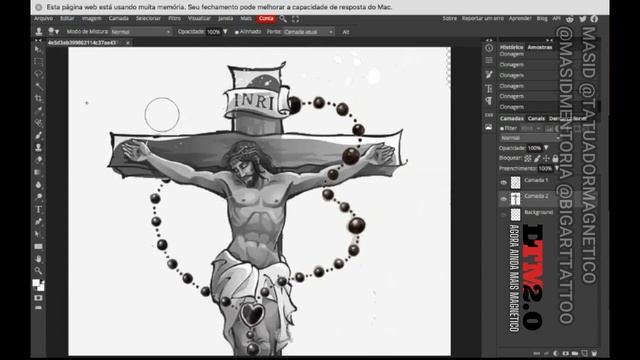640x360 pixels.
Task: Toggle lock image pixels brush icon
Action: click(537, 158)
